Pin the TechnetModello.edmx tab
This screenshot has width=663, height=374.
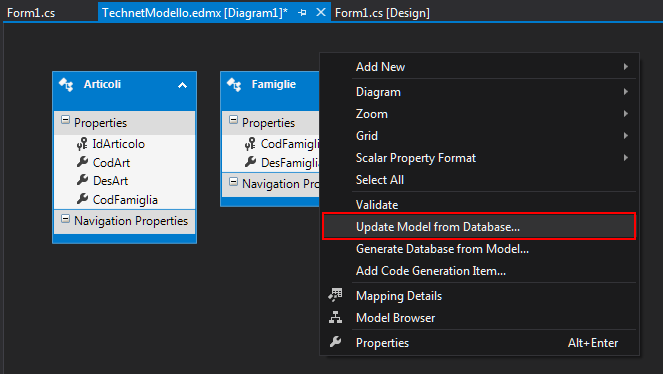[x=302, y=13]
